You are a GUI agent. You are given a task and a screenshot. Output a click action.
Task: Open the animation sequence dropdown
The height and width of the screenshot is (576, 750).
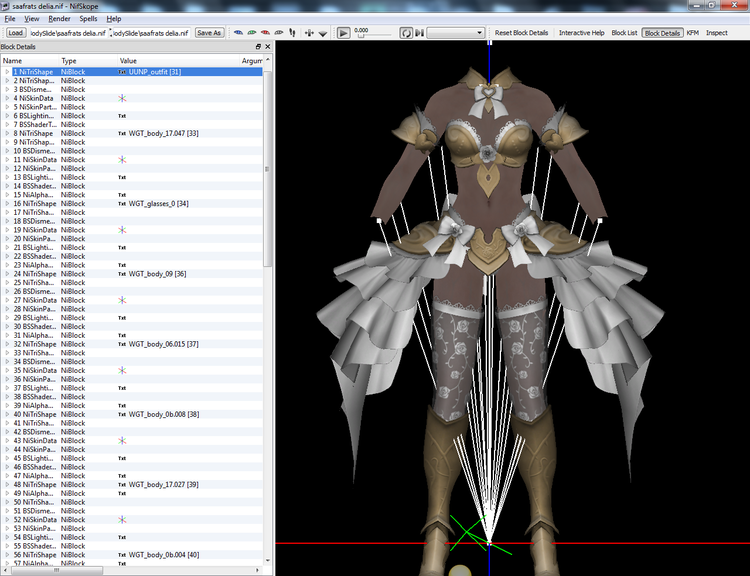click(x=455, y=33)
